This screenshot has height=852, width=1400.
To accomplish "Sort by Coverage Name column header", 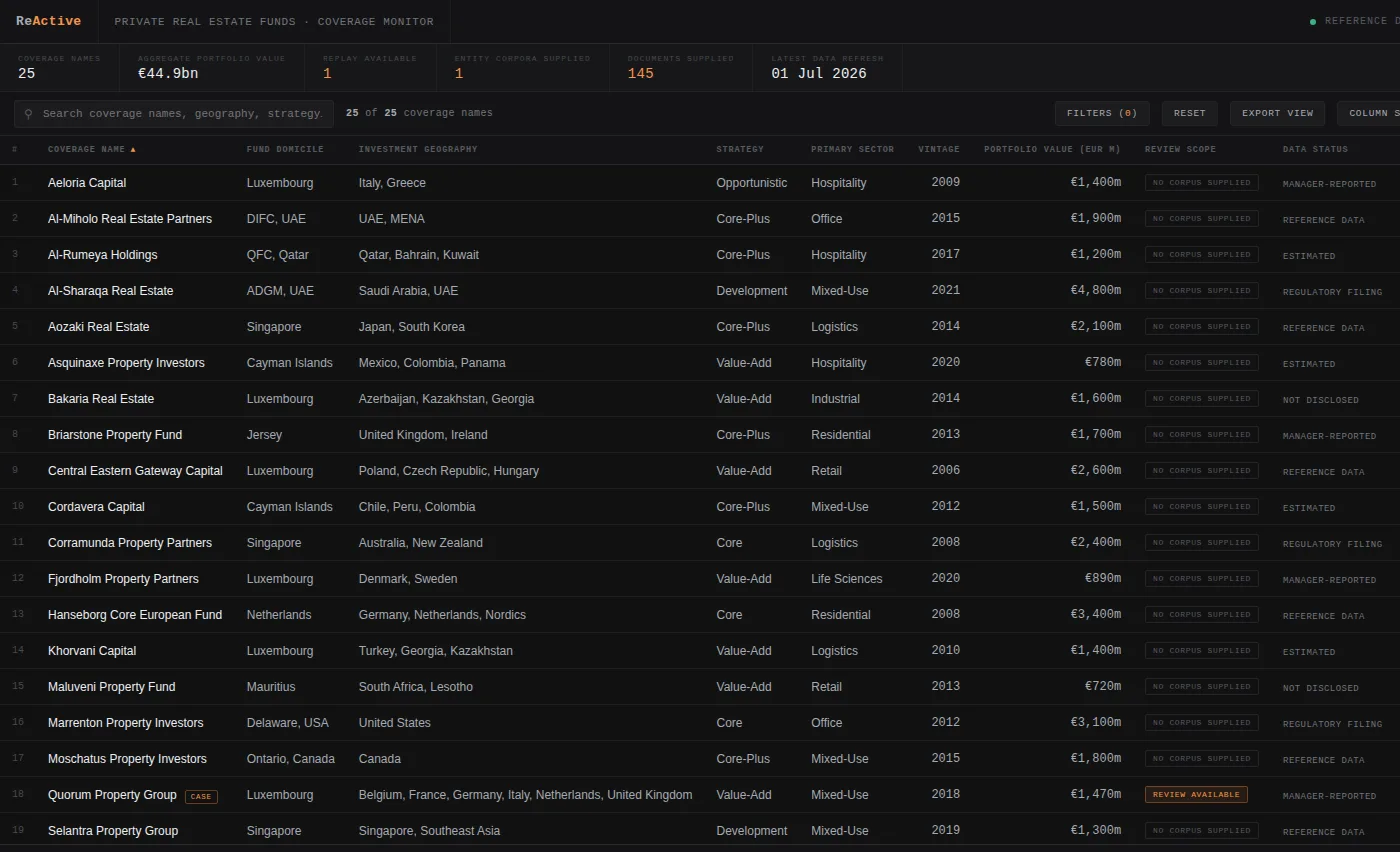I will pos(91,149).
